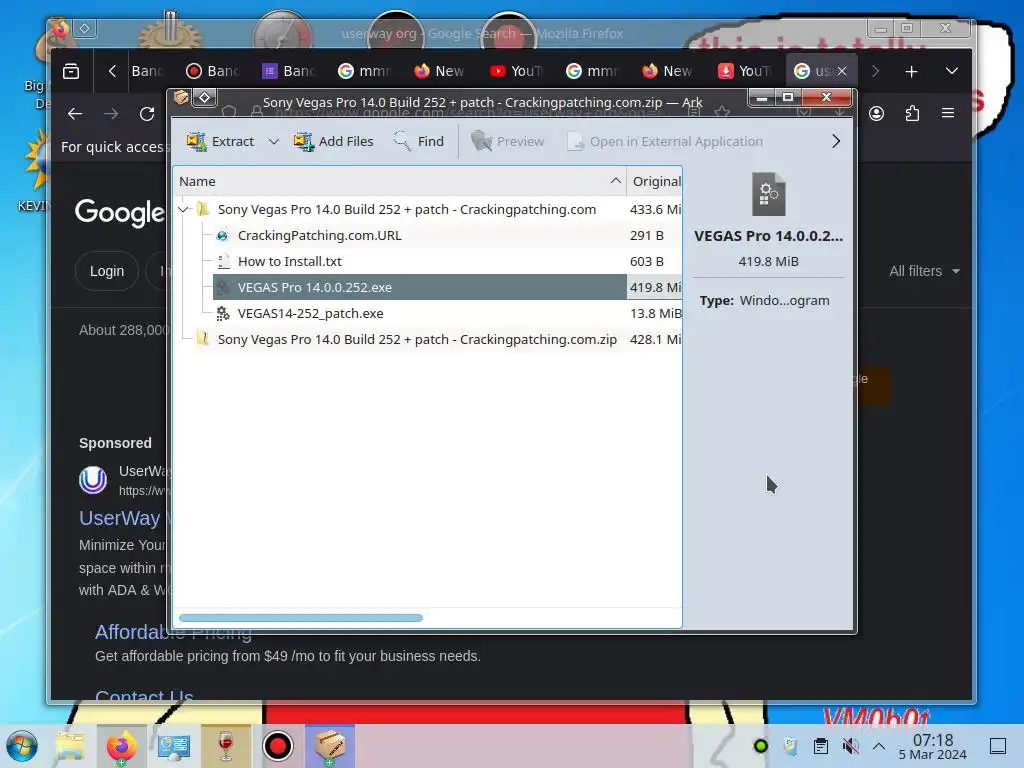This screenshot has height=768, width=1024.
Task: Click the patch exe gear icon
Action: pyautogui.click(x=223, y=313)
